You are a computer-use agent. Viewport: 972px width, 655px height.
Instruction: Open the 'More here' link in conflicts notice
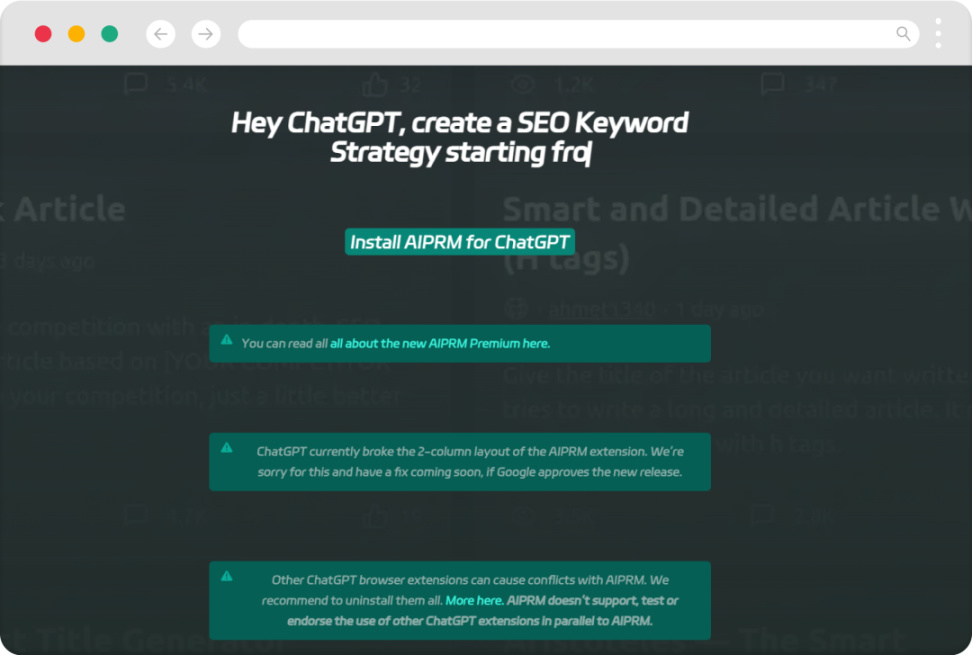[x=474, y=600]
